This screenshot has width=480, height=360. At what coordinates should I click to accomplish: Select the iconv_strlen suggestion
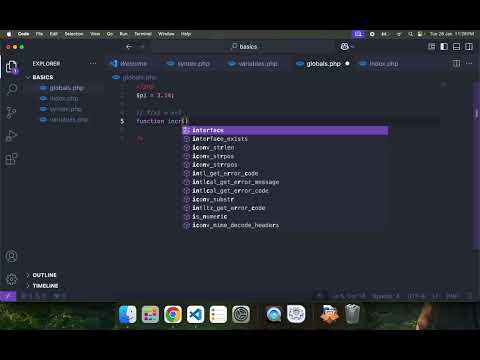pos(285,148)
